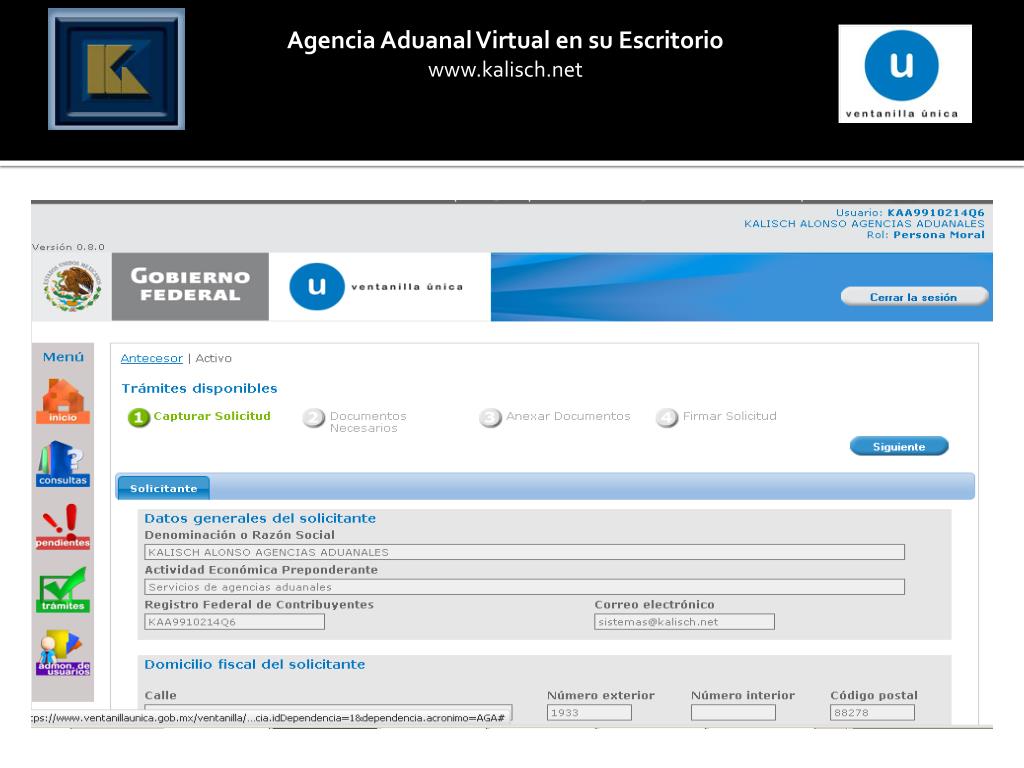Click the Rol: Persona Moral text
The width and height of the screenshot is (1024, 768).
click(x=925, y=235)
